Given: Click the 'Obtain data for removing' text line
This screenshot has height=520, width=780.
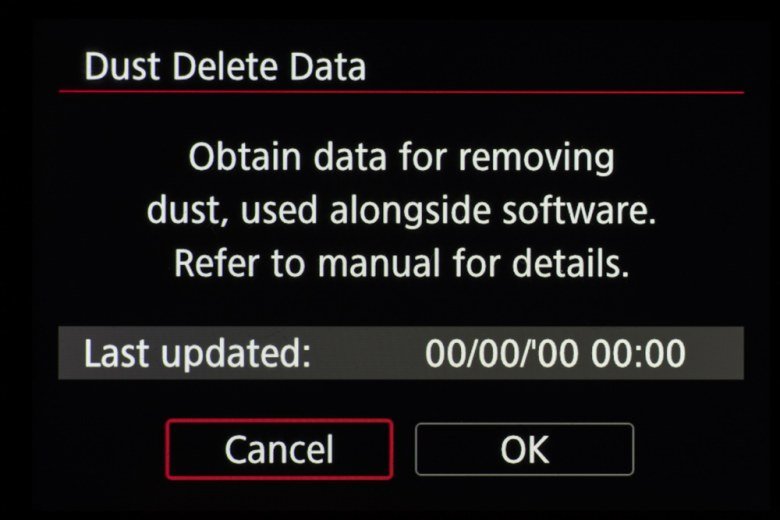Looking at the screenshot, I should [401, 157].
